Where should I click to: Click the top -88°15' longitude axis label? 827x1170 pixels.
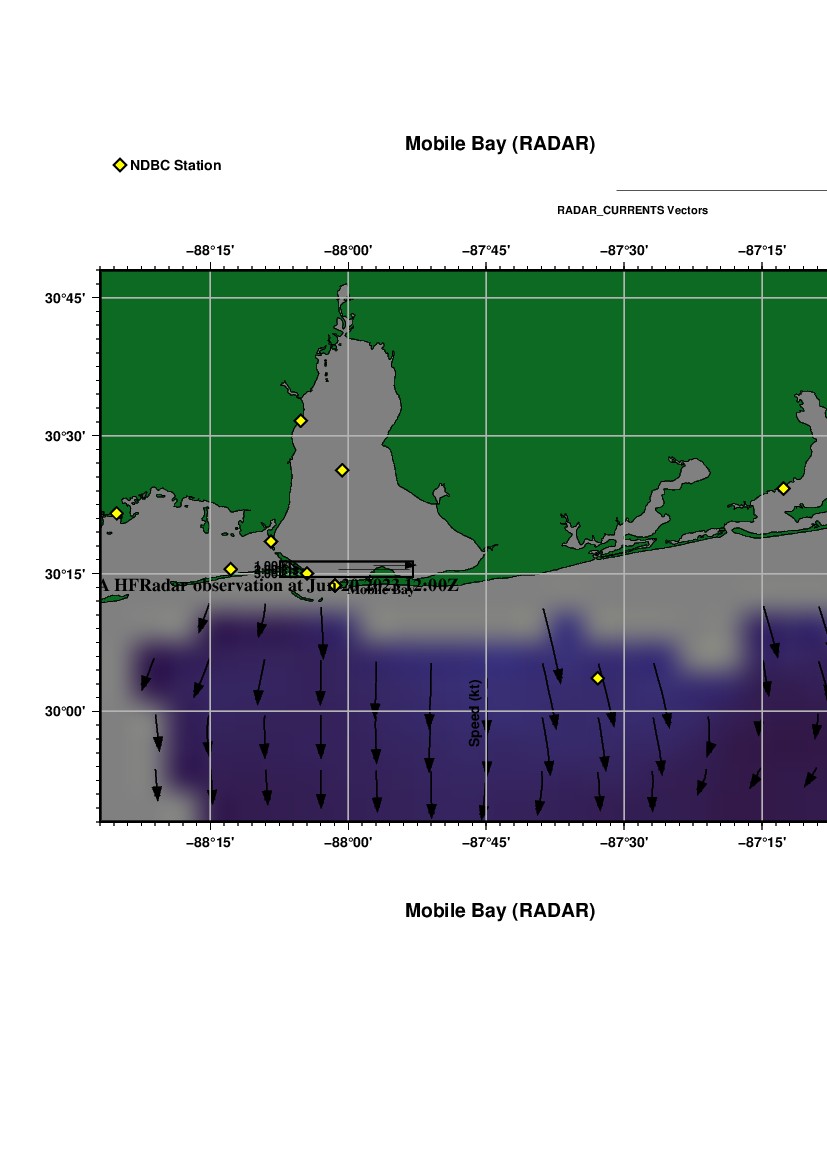[x=210, y=250]
